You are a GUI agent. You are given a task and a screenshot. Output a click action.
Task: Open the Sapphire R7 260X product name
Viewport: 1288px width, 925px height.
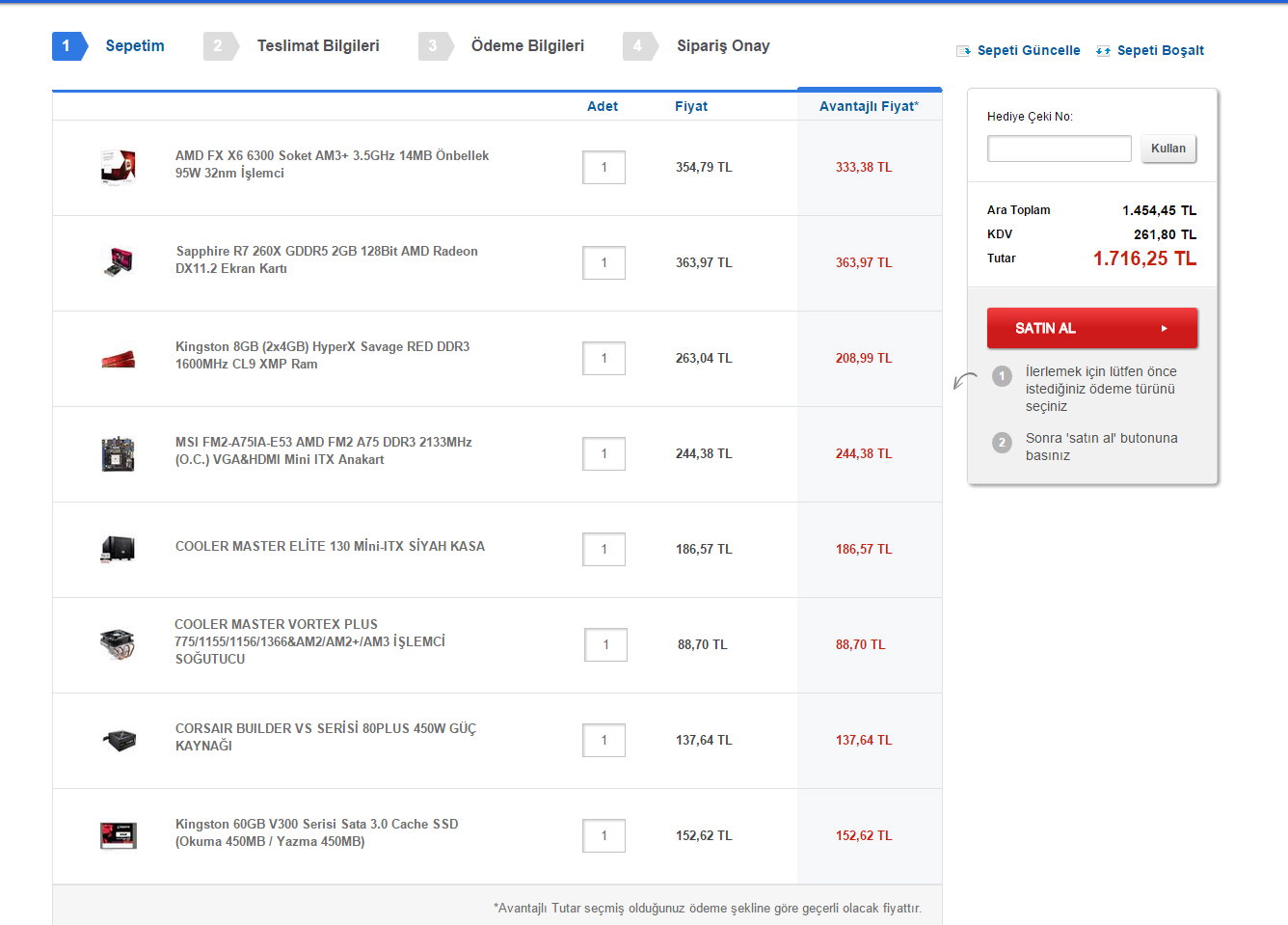(327, 259)
